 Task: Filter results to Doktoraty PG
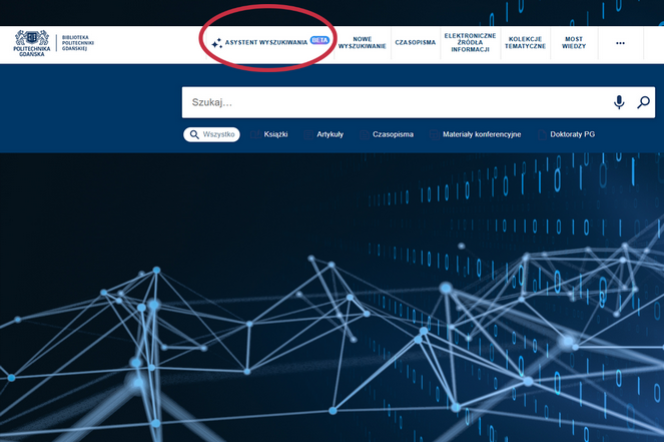[x=574, y=134]
